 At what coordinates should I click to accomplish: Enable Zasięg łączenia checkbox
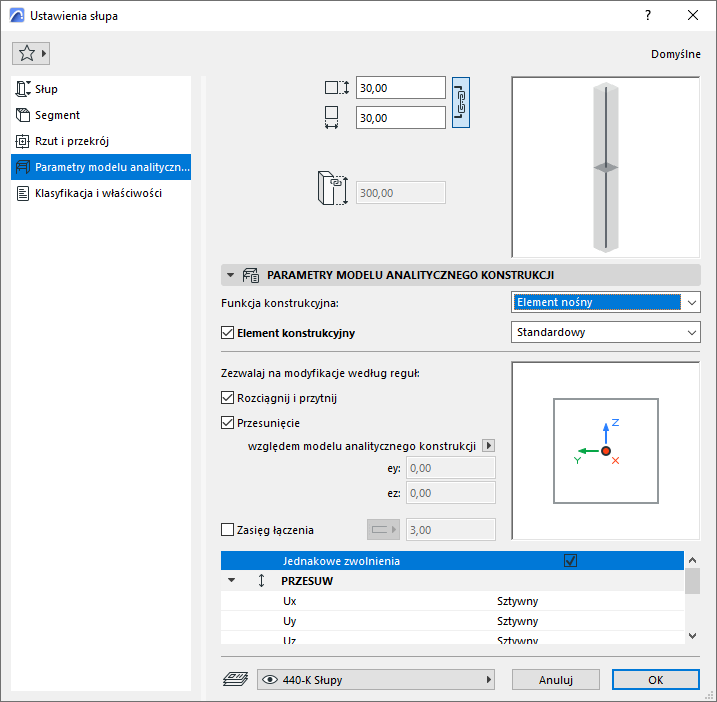227,530
